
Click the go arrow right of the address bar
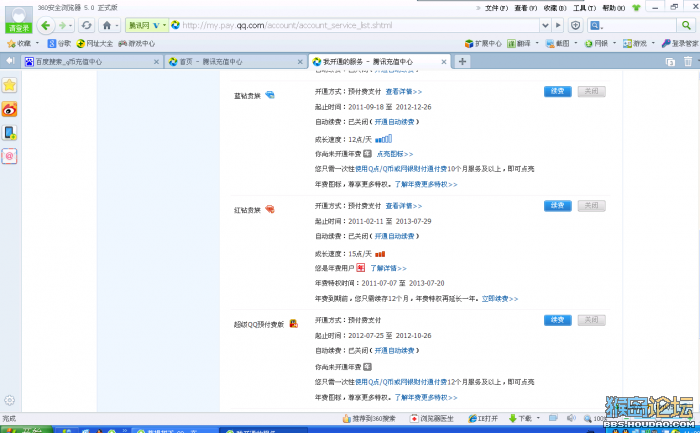click(558, 25)
